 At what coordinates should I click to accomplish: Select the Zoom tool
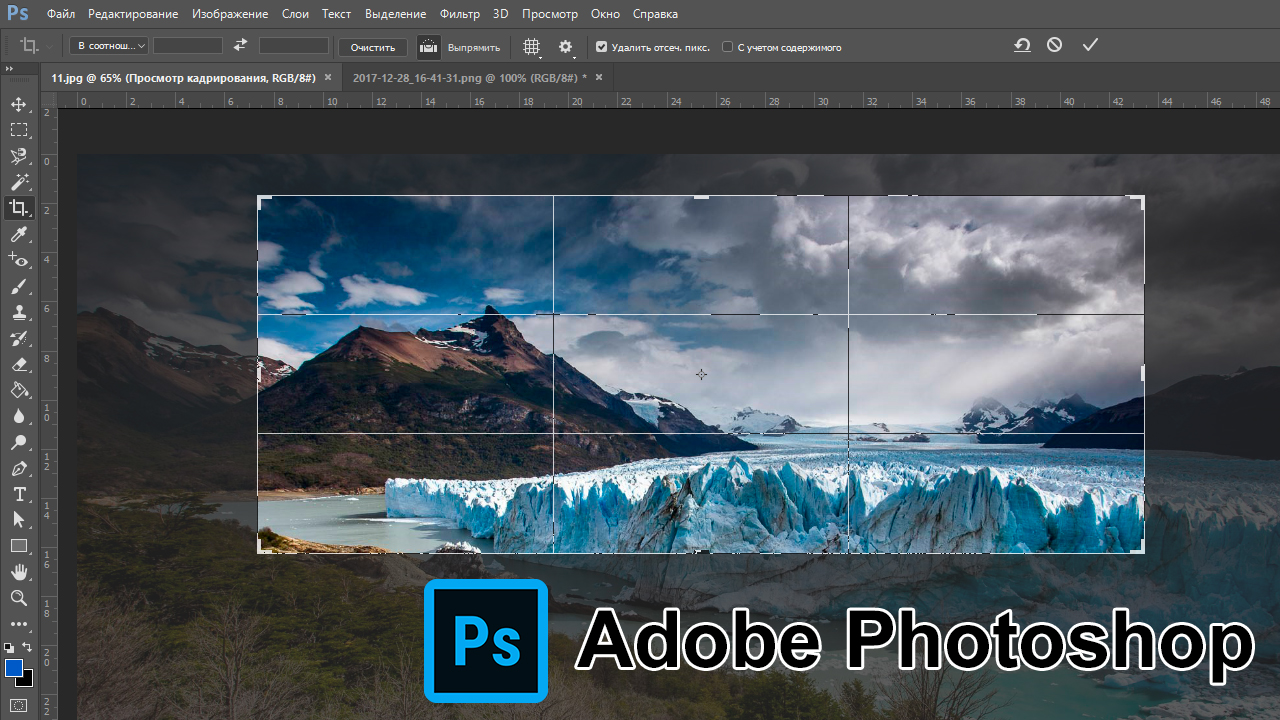tap(19, 598)
